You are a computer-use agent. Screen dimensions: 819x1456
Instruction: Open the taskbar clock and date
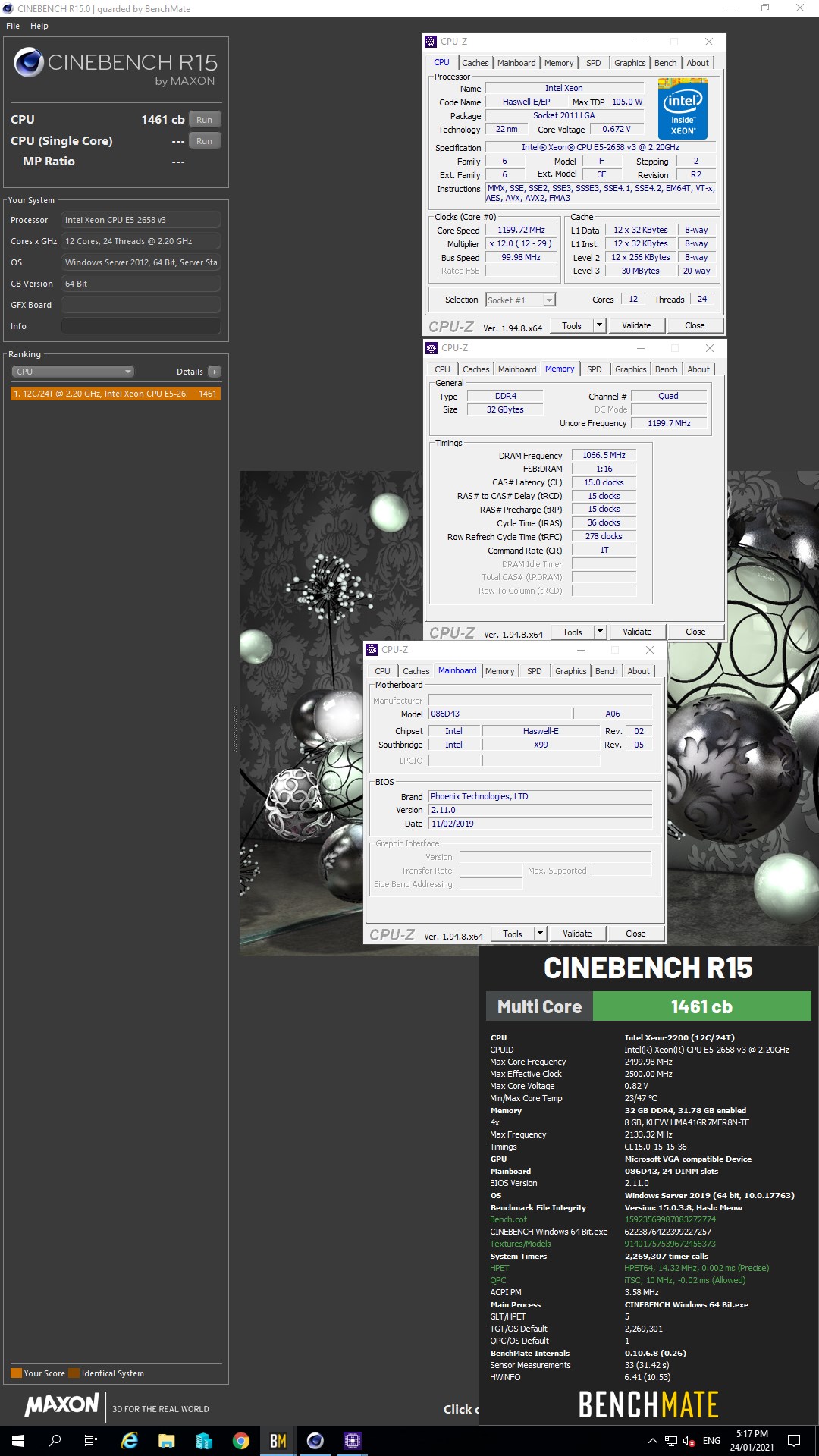(752, 1441)
